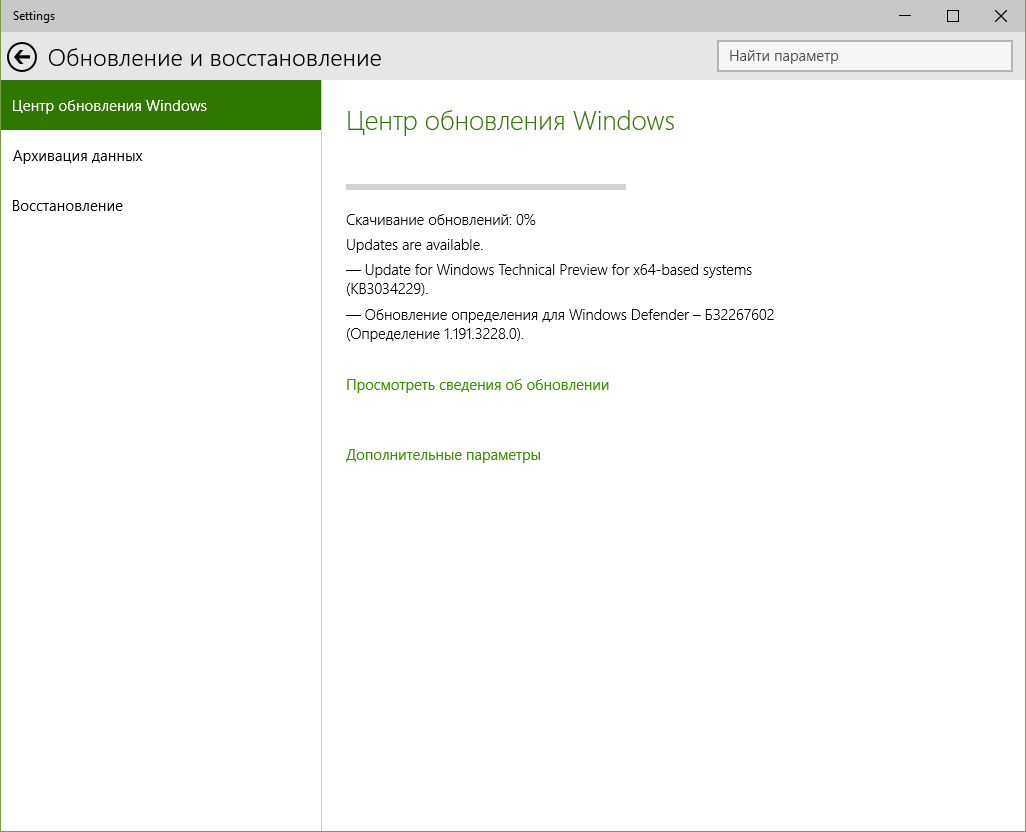
Task: Maximize the Settings window
Action: [953, 16]
